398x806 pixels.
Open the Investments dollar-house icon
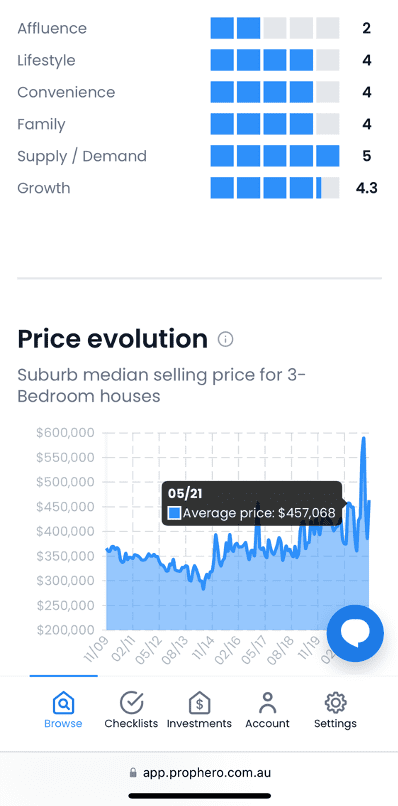pos(199,703)
